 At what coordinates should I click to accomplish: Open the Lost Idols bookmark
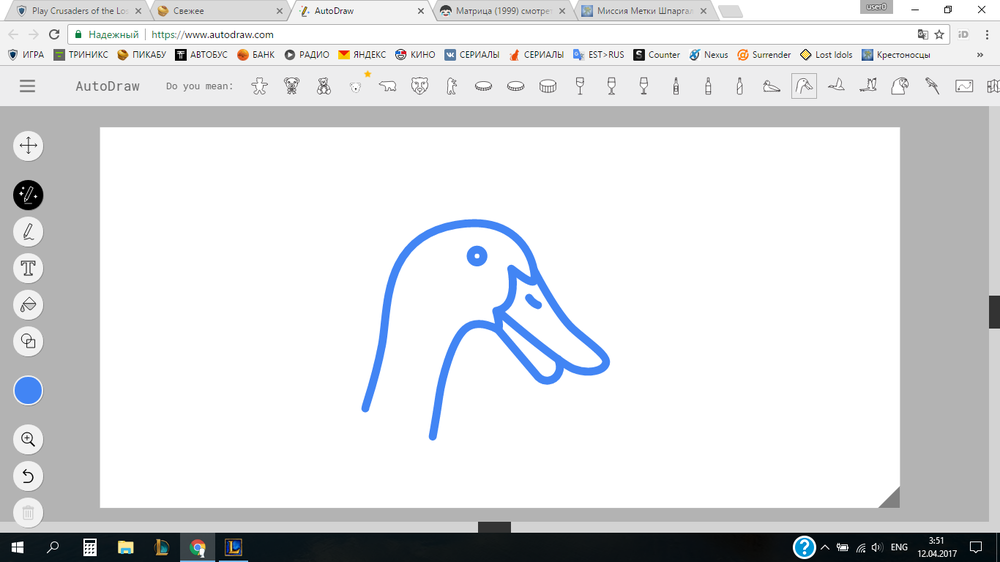pyautogui.click(x=826, y=55)
